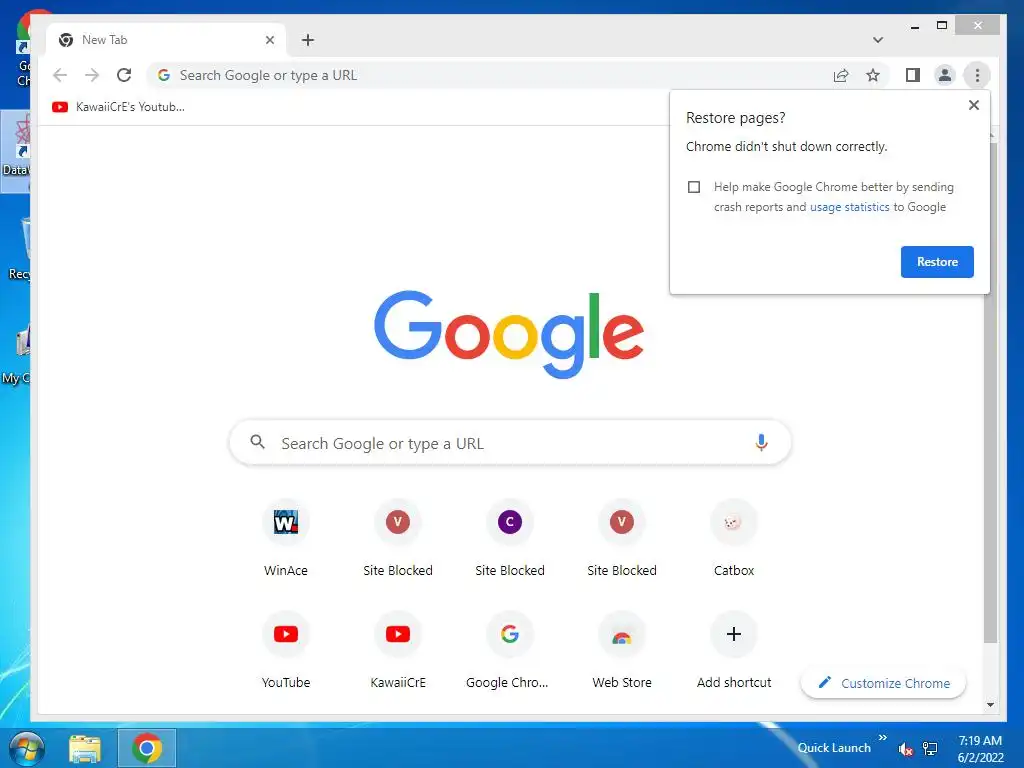1024x768 pixels.
Task: Open the purple C Site Blocked shortcut
Action: [510, 538]
